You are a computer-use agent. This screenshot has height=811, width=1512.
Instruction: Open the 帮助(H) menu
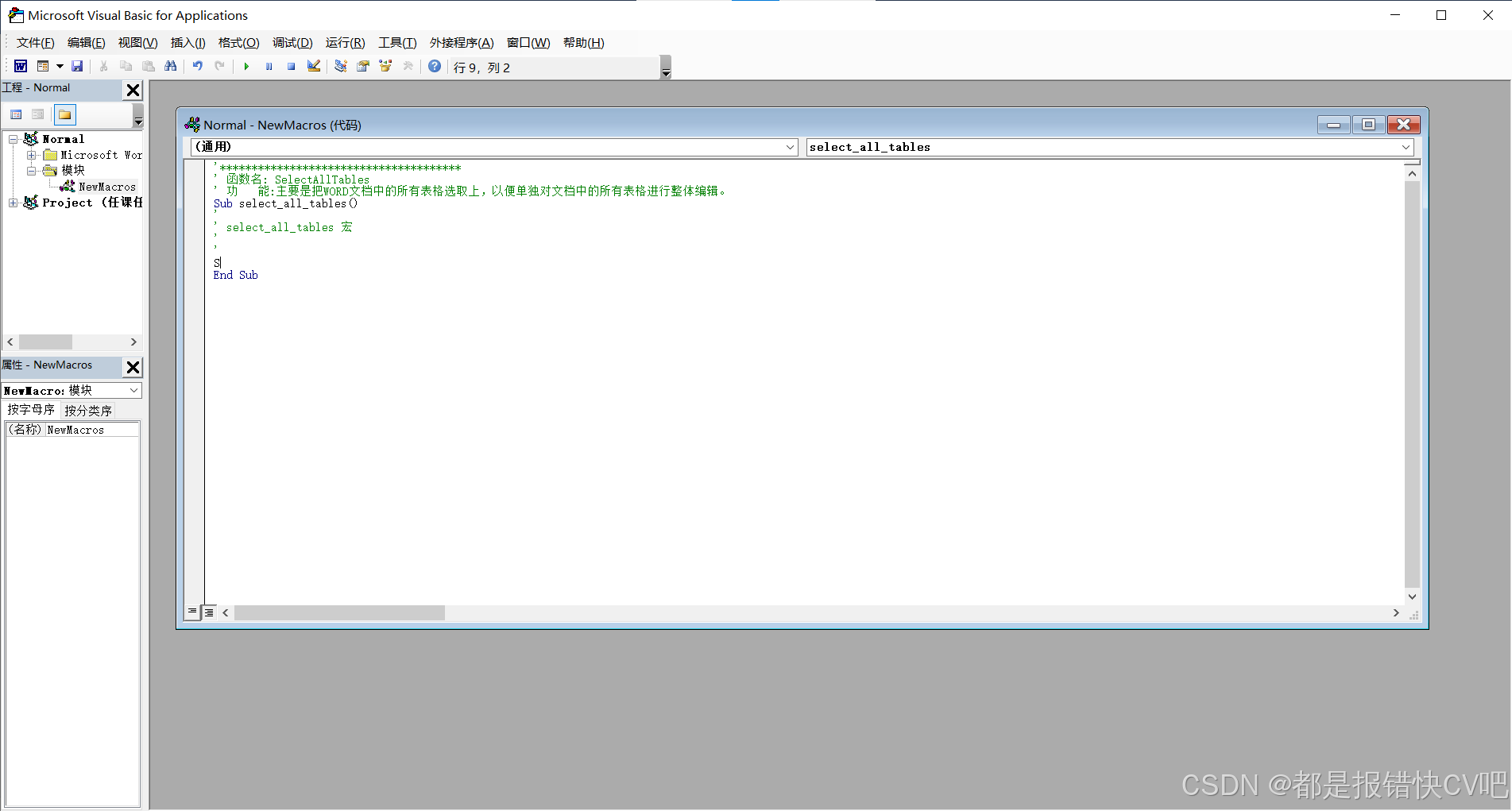tap(584, 43)
